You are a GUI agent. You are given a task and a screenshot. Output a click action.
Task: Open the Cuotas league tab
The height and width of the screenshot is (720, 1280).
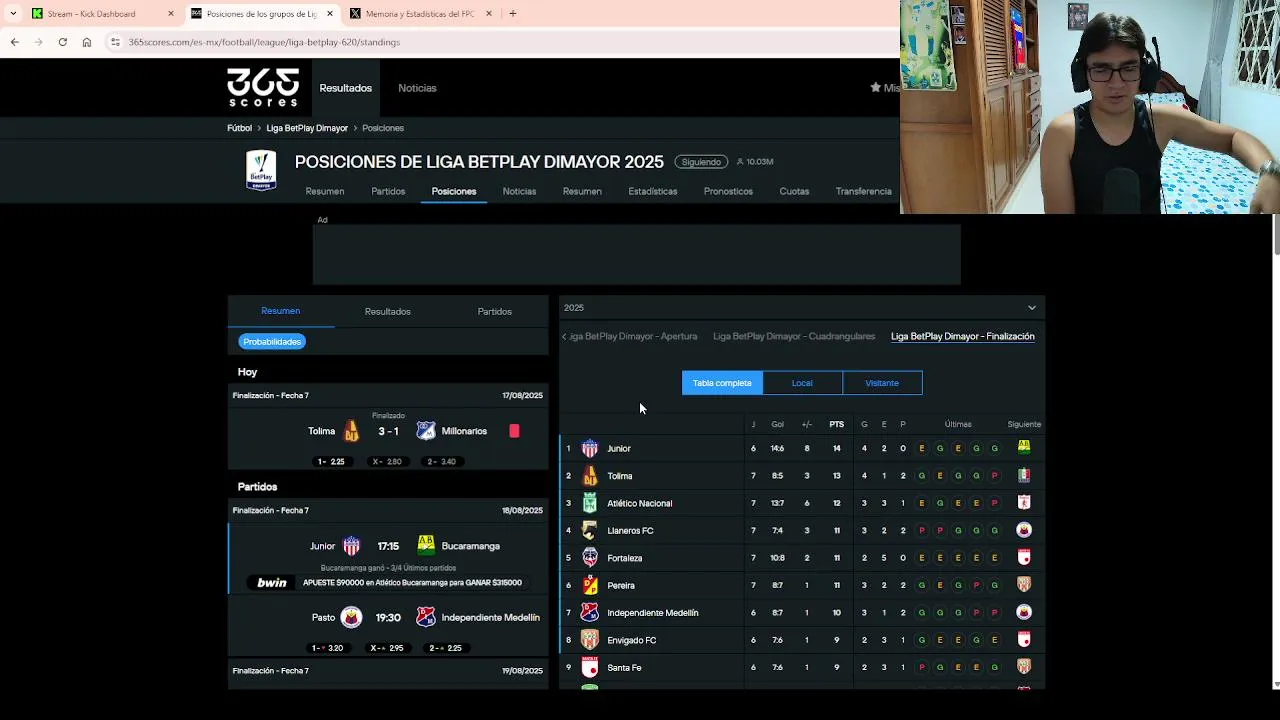tap(794, 191)
